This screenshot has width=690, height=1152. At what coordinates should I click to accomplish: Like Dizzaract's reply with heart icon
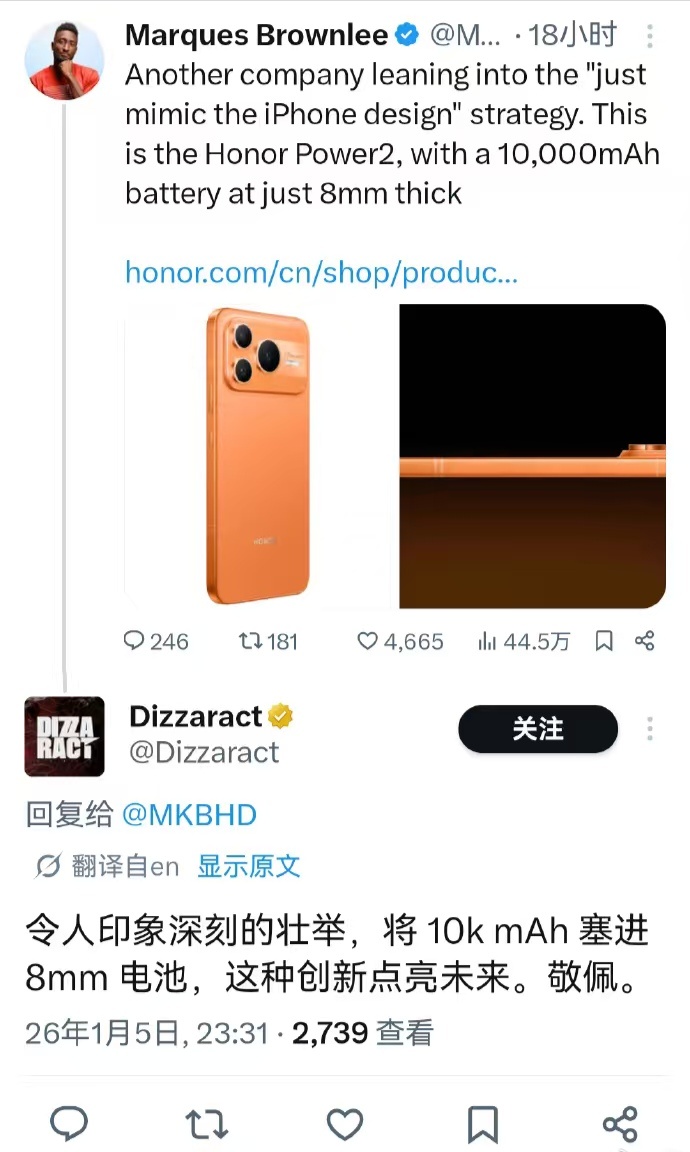(x=345, y=1123)
